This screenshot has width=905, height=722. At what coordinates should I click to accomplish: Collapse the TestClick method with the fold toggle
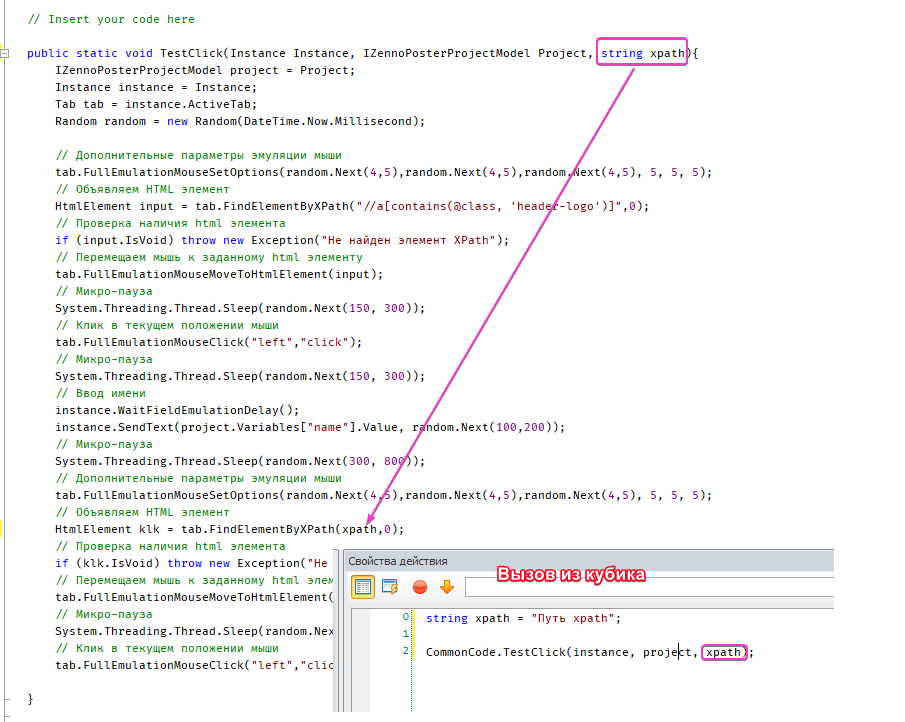tap(5, 54)
